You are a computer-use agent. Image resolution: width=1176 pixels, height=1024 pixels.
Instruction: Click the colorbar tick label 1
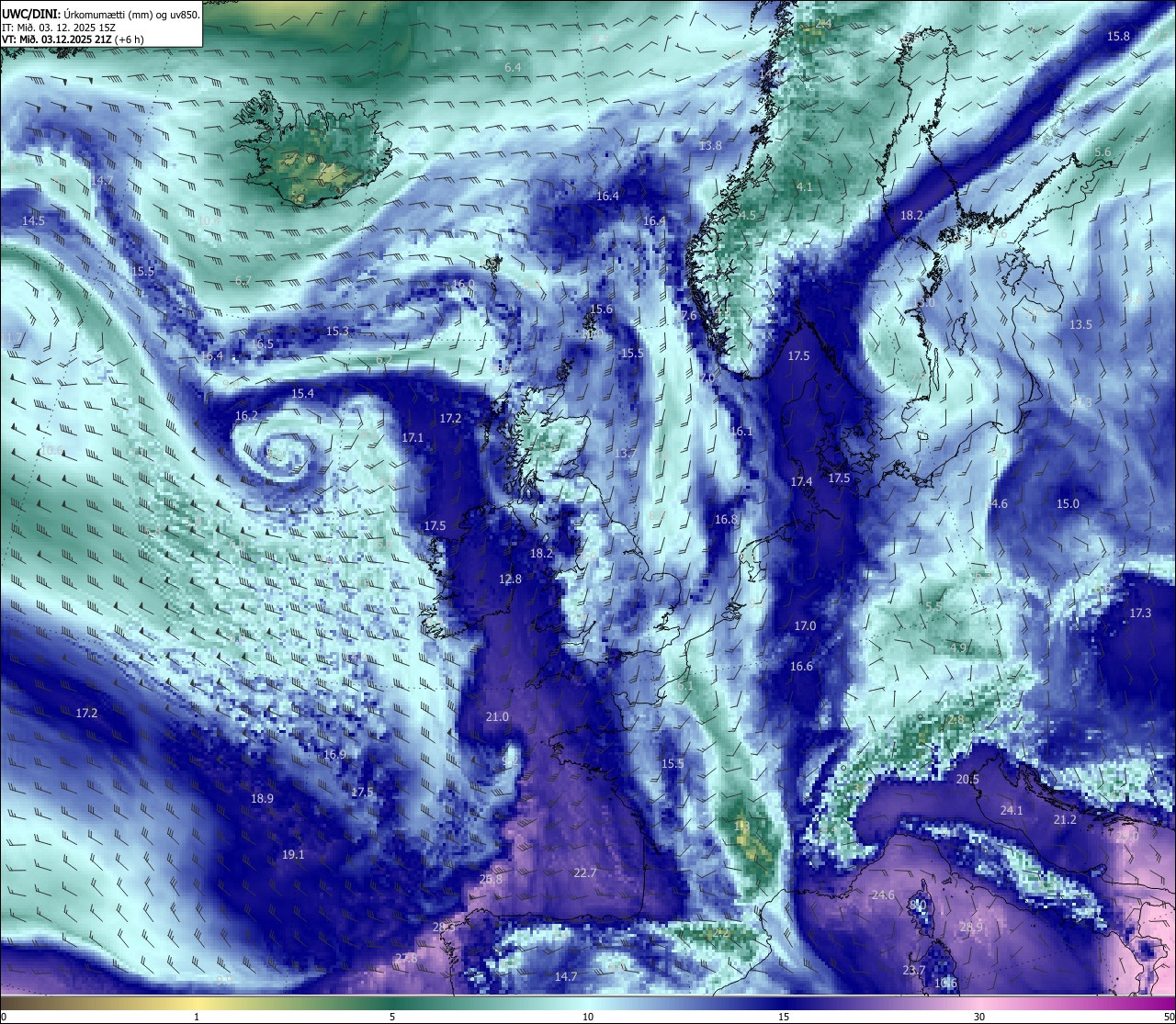tap(197, 1017)
